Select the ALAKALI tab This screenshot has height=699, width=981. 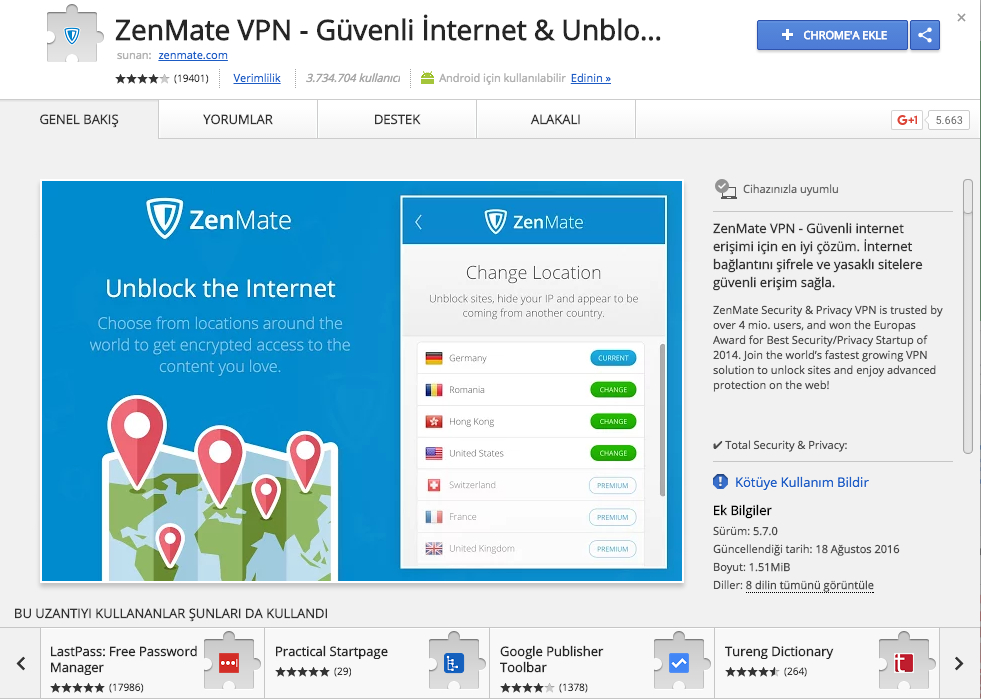click(556, 120)
